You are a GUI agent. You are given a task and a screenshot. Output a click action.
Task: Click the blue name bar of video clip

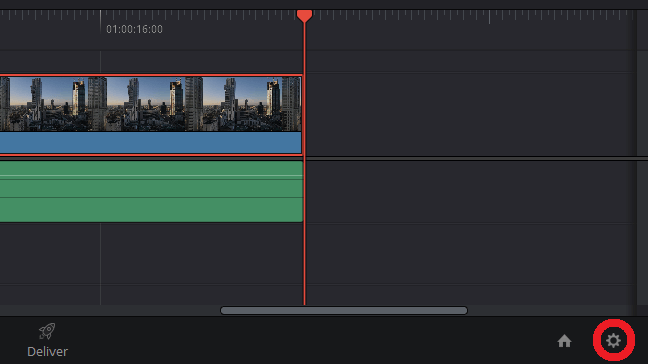tap(151, 143)
